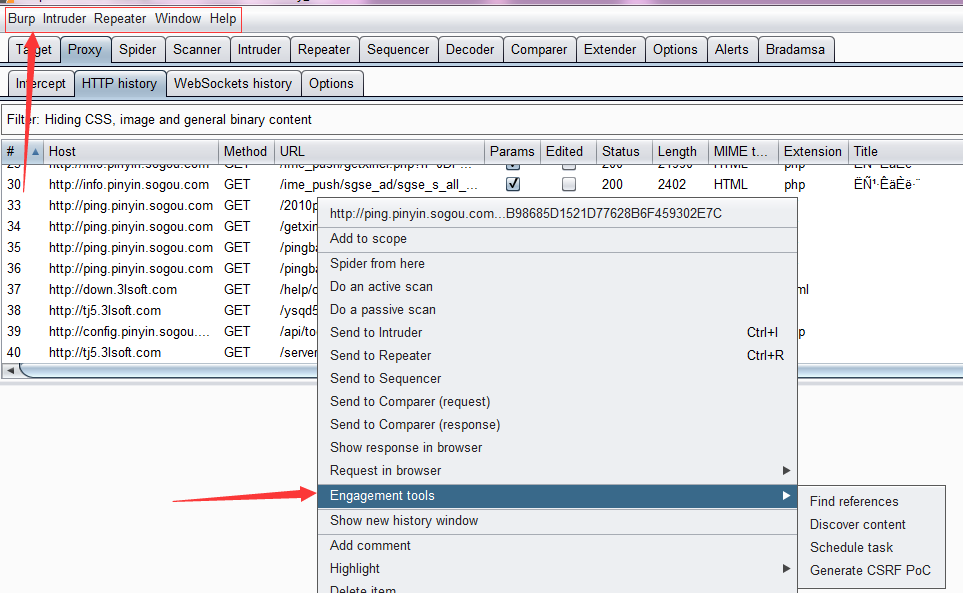
Task: Open the Bradamsa tab
Action: pos(795,50)
